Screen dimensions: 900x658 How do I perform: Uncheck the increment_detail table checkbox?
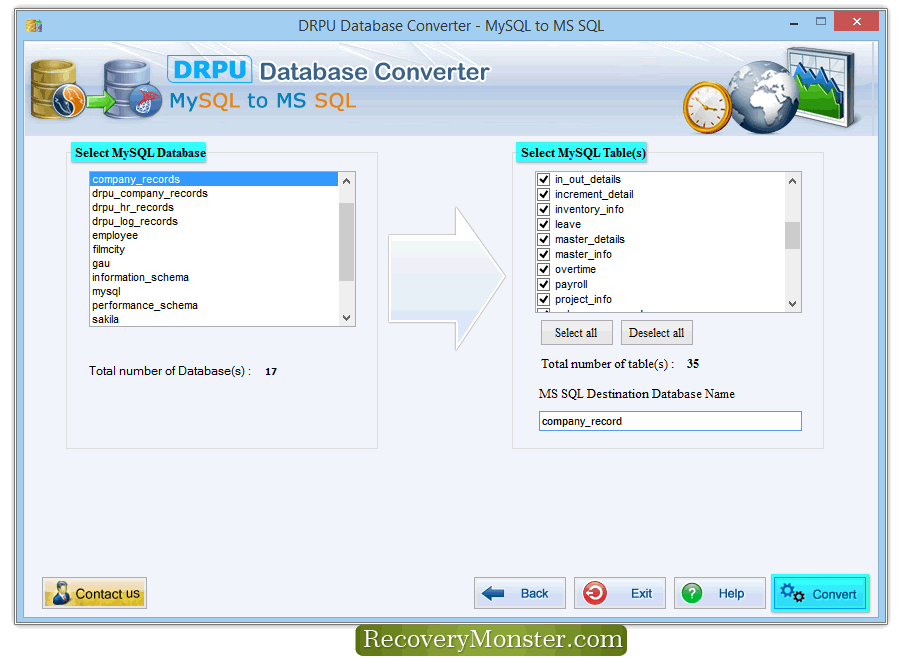[x=544, y=194]
